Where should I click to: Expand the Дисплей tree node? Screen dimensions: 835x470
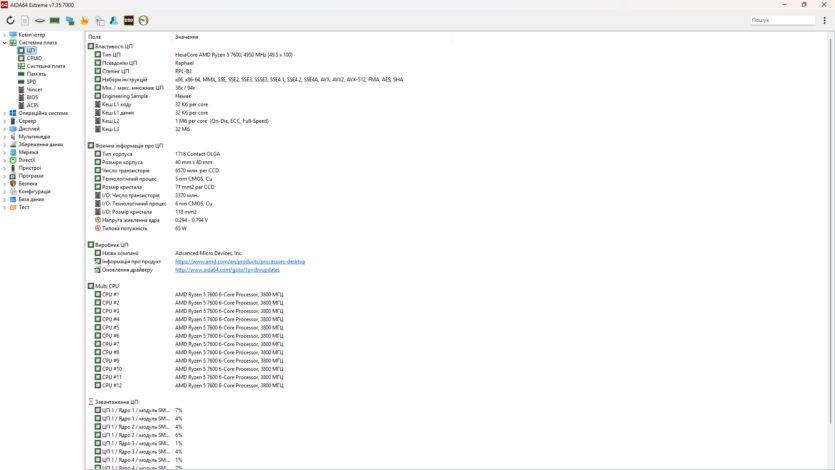[5, 129]
